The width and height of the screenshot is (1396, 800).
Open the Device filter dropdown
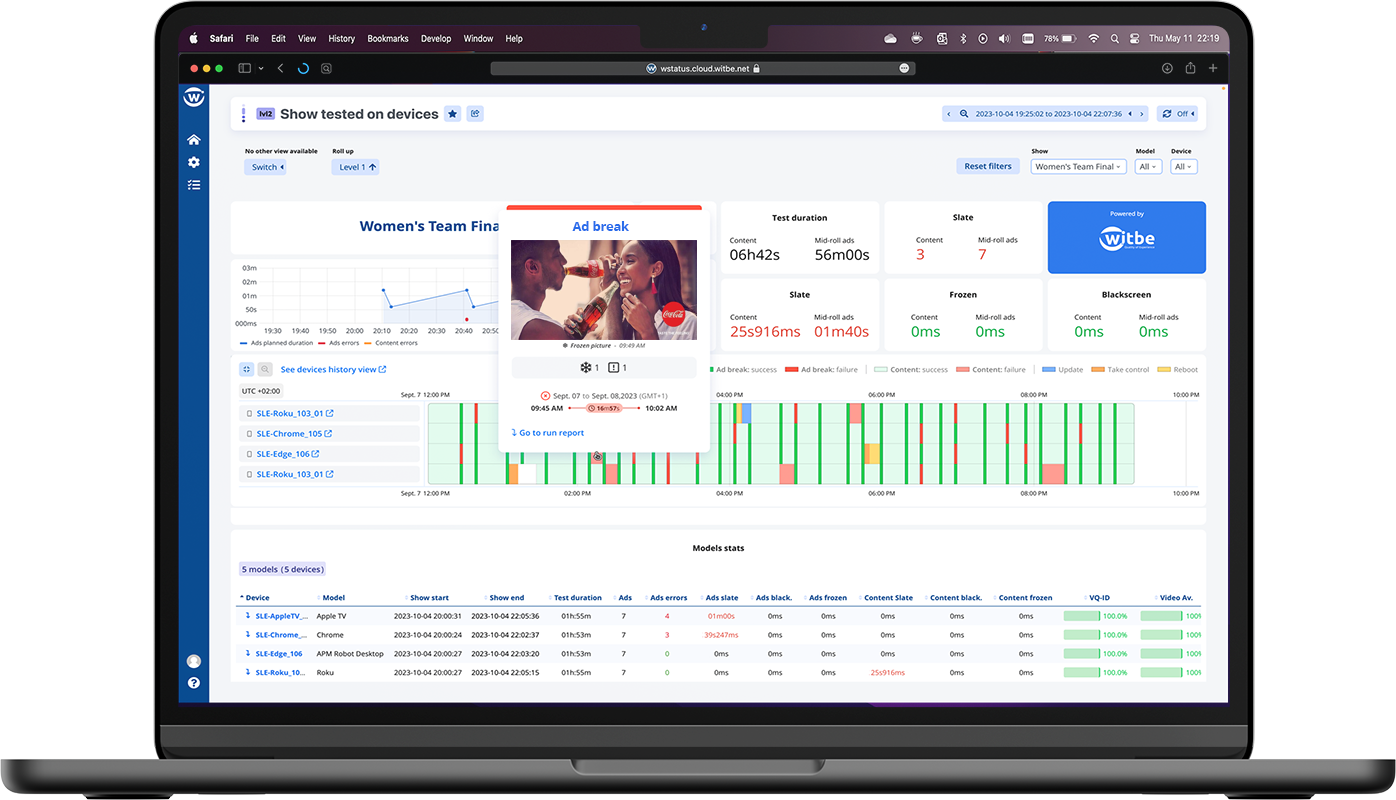[1183, 167]
